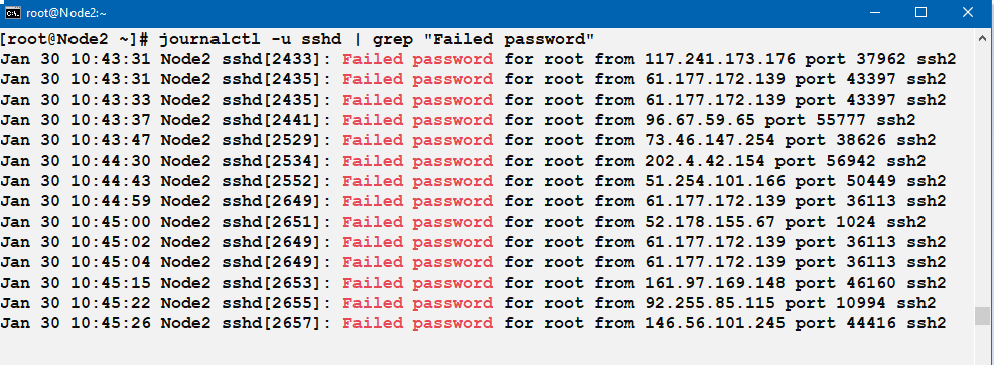Minimize the root@Node2 terminal window
The image size is (994, 365).
coord(875,12)
